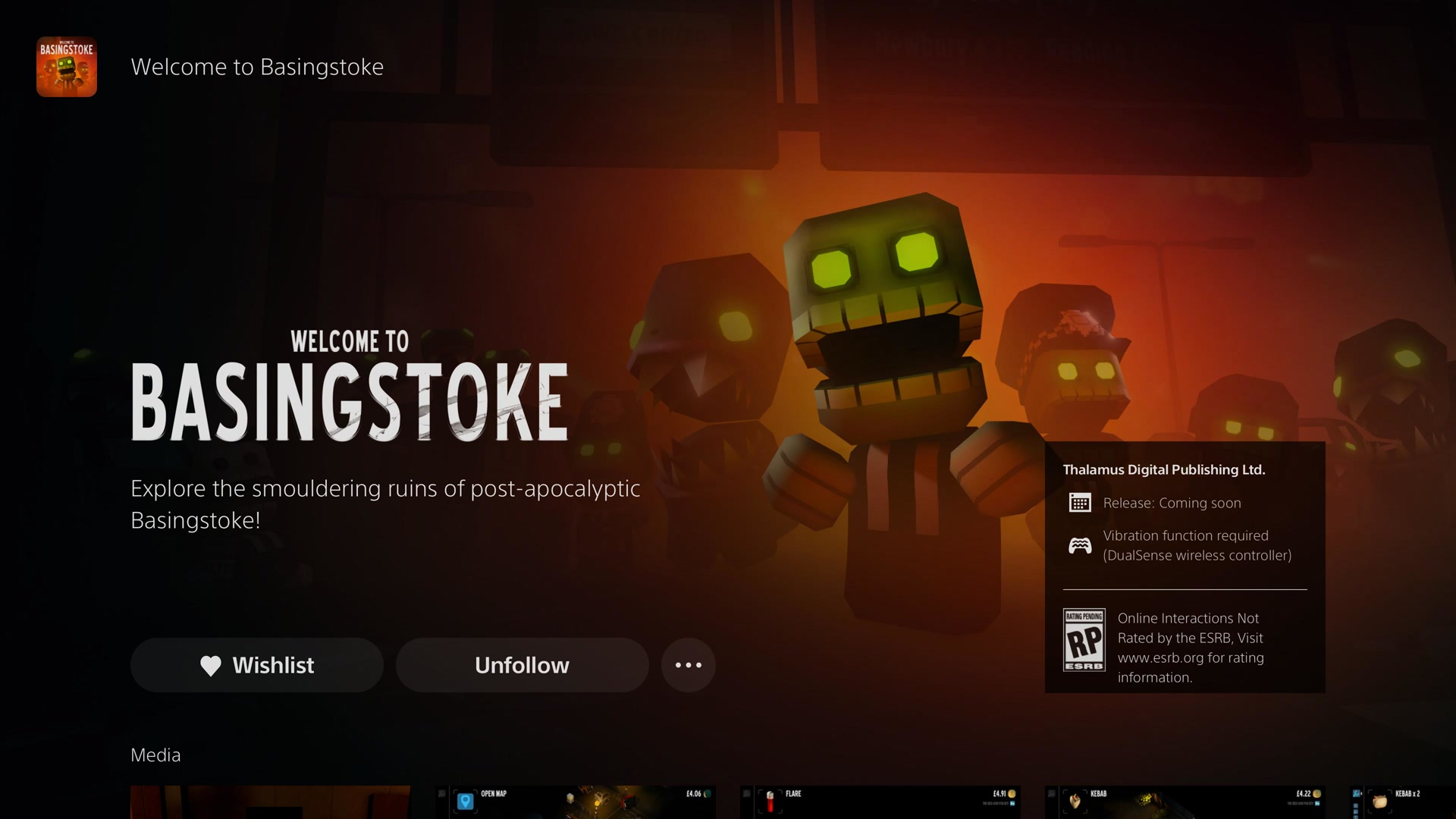Screen dimensions: 1456x819
Task: Select the Thalamus Digital Publishing Ltd. text
Action: (1164, 469)
